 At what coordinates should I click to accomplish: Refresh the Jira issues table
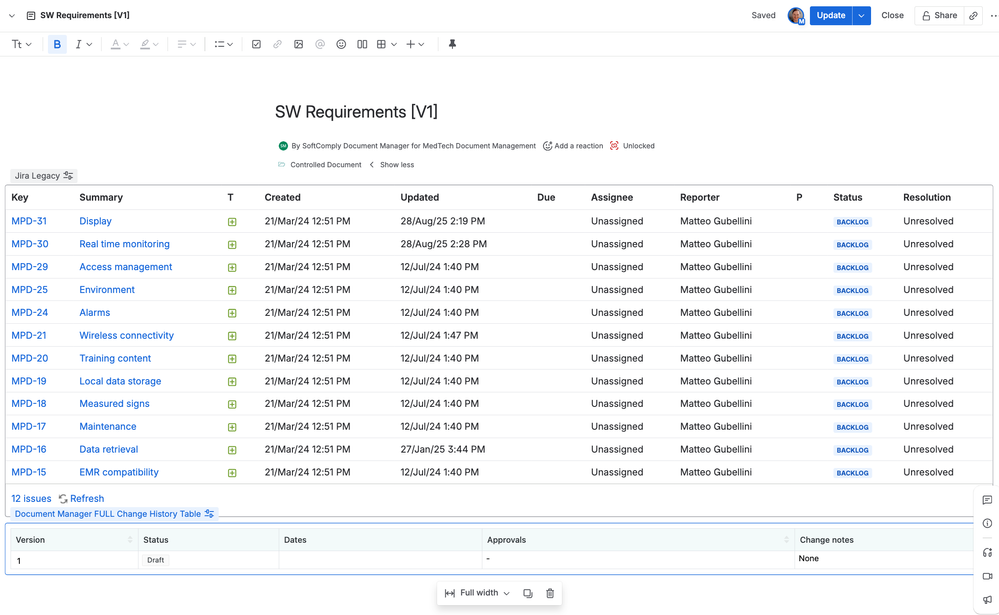pos(81,498)
